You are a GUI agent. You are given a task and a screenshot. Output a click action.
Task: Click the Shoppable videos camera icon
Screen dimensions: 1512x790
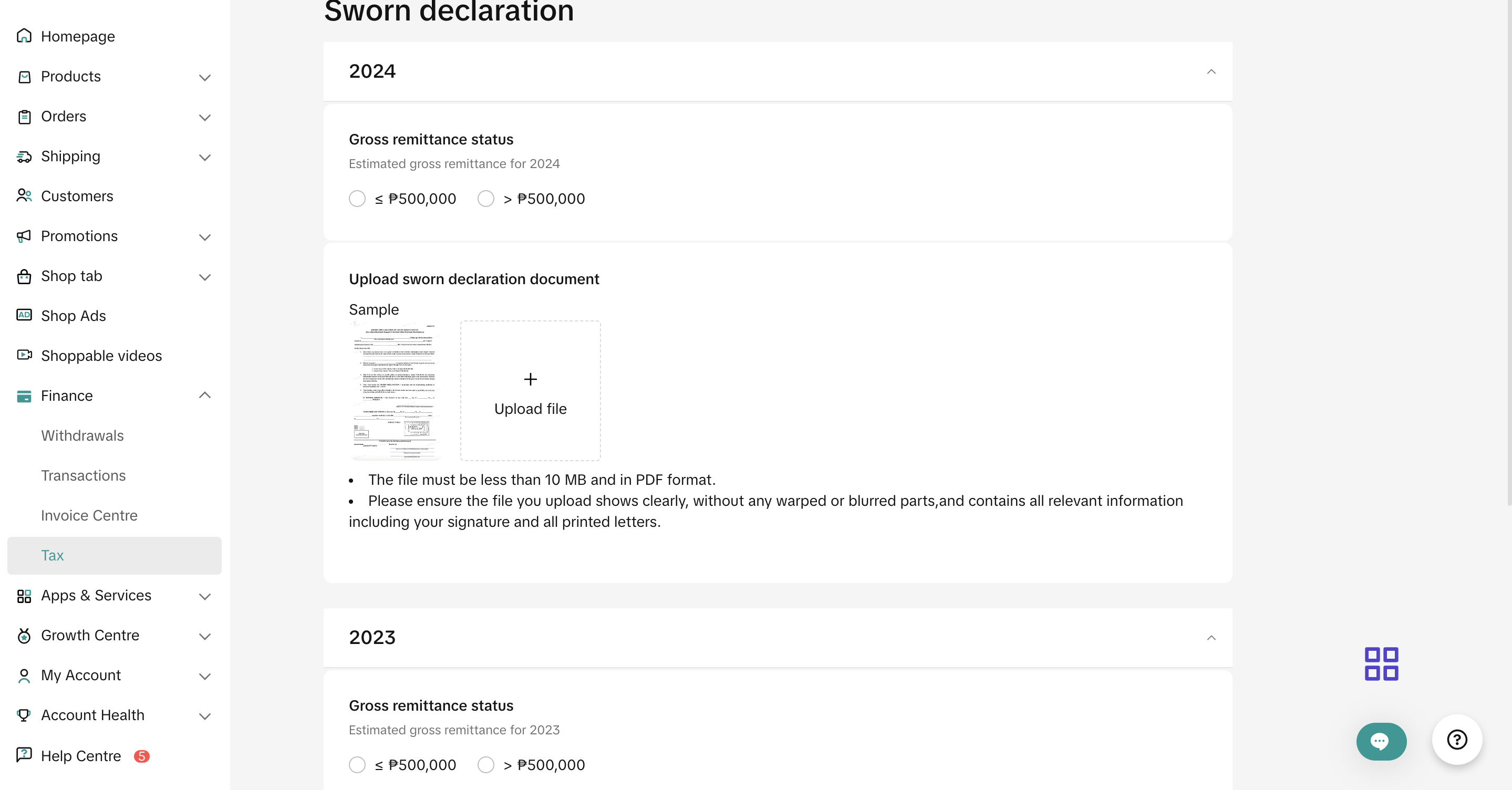point(24,355)
